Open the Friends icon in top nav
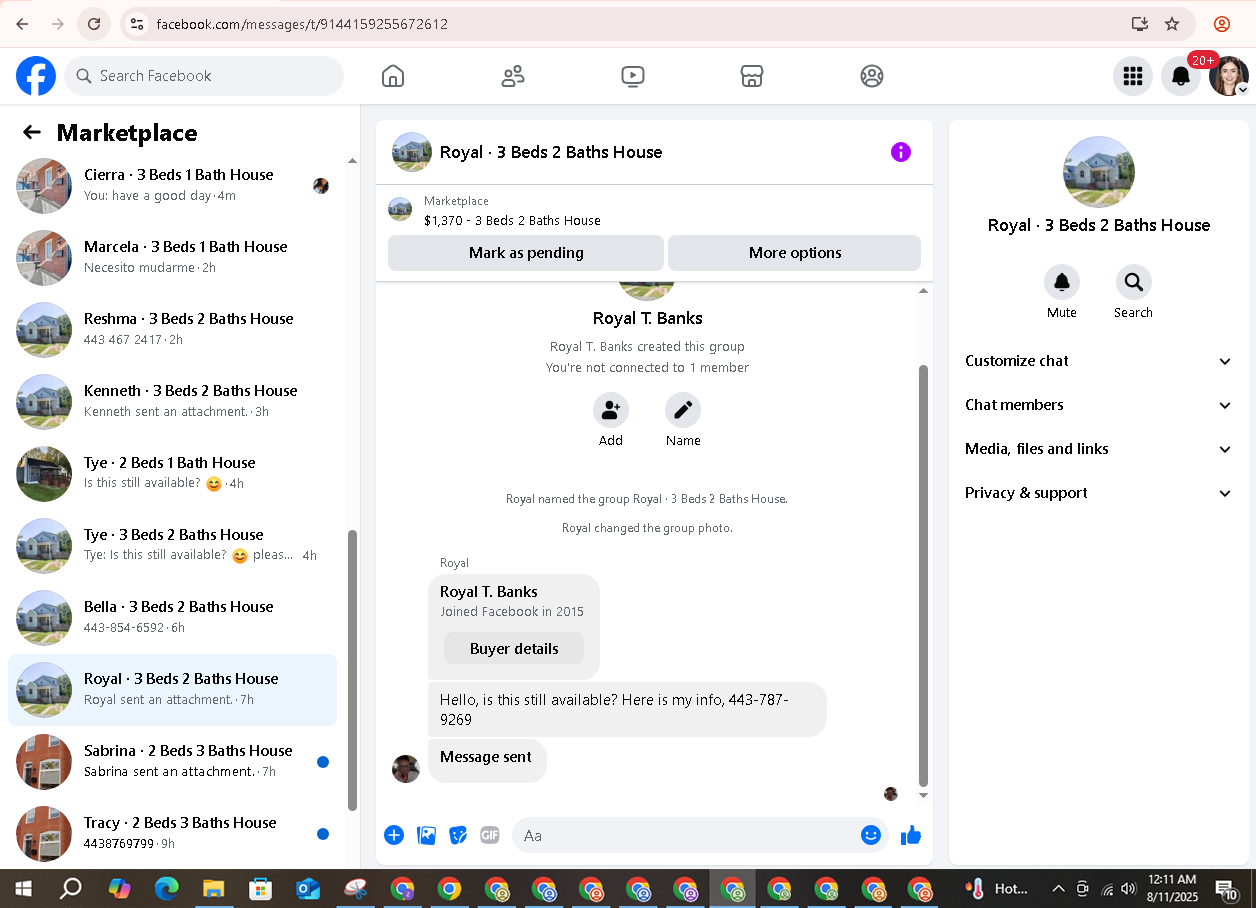 (513, 76)
